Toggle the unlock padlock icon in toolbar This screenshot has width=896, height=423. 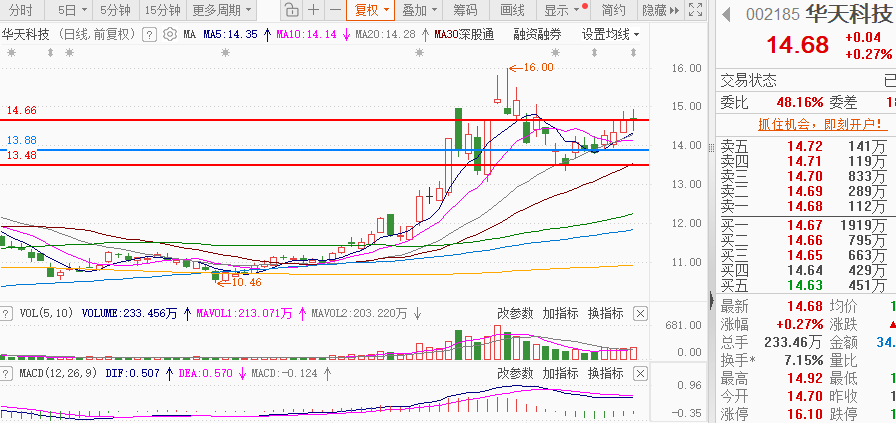coord(291,10)
